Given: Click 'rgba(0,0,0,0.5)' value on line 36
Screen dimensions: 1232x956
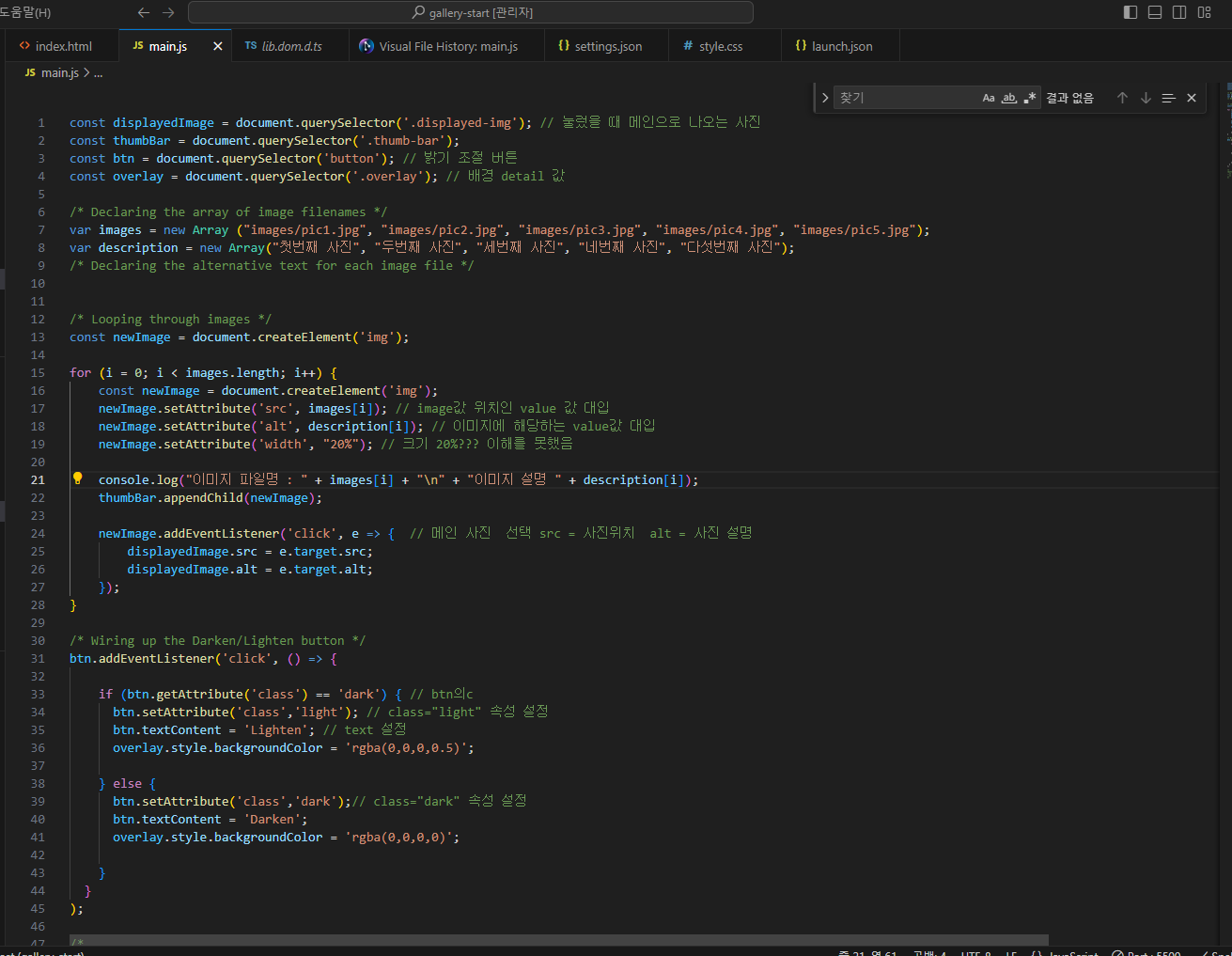Looking at the screenshot, I should point(406,748).
